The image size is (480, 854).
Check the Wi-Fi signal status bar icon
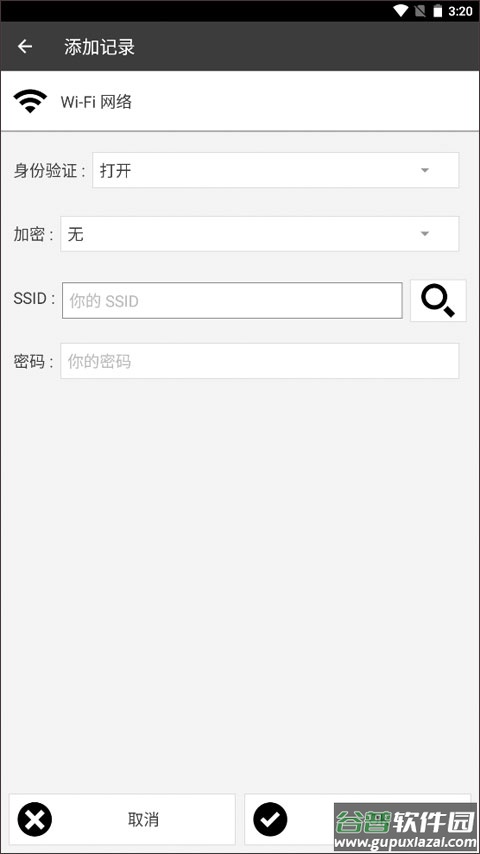coord(401,10)
